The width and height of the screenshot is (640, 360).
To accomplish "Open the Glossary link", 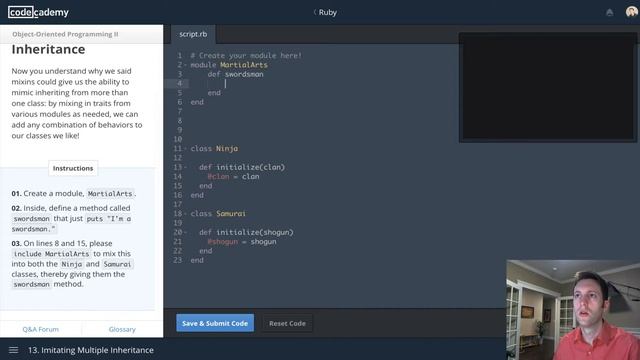I will pos(122,329).
